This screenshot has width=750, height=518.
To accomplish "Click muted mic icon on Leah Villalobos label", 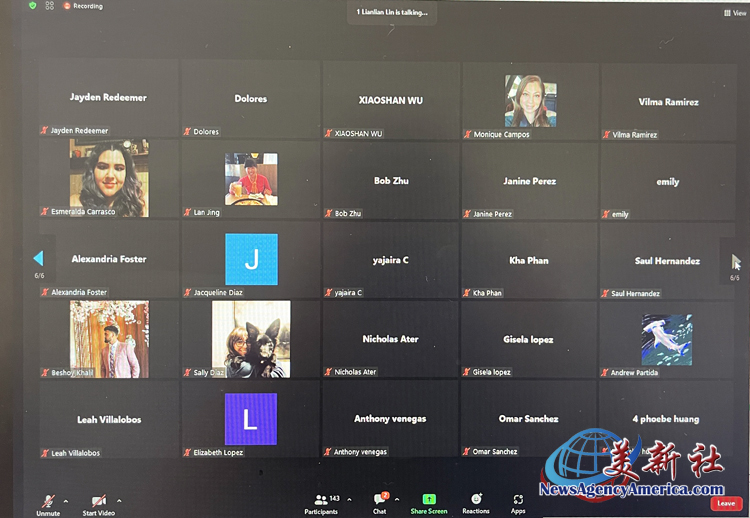I will 45,453.
